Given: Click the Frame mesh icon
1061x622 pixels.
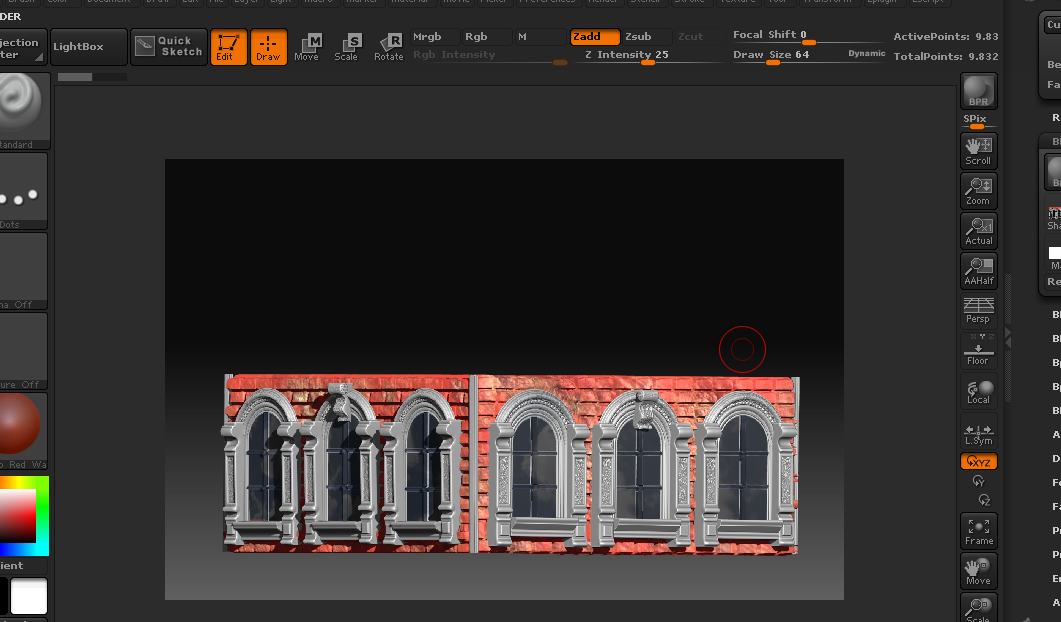Looking at the screenshot, I should pos(978,530).
